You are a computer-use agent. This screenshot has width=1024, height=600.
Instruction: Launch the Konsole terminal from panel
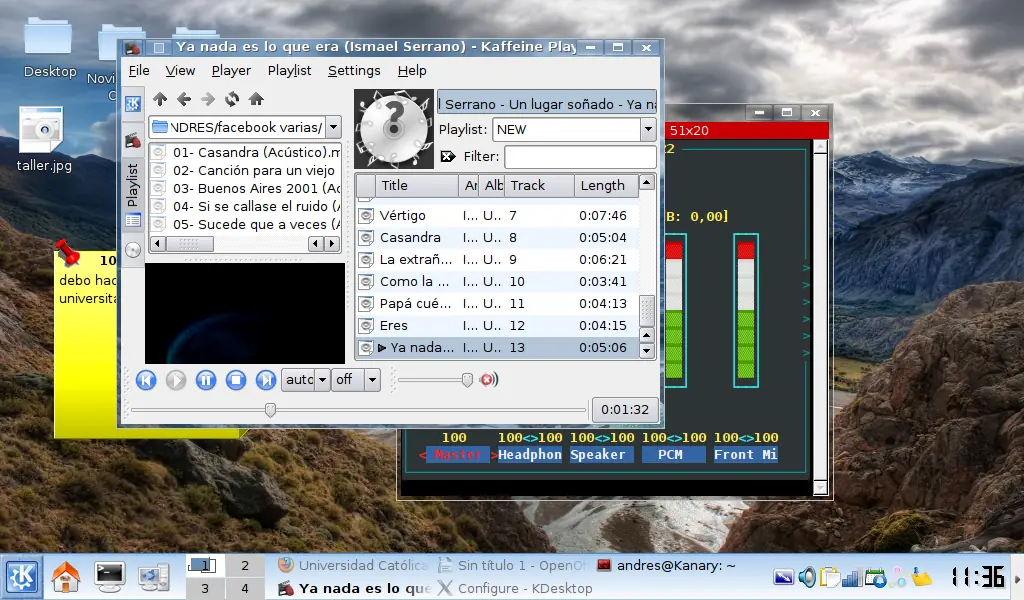tap(109, 576)
